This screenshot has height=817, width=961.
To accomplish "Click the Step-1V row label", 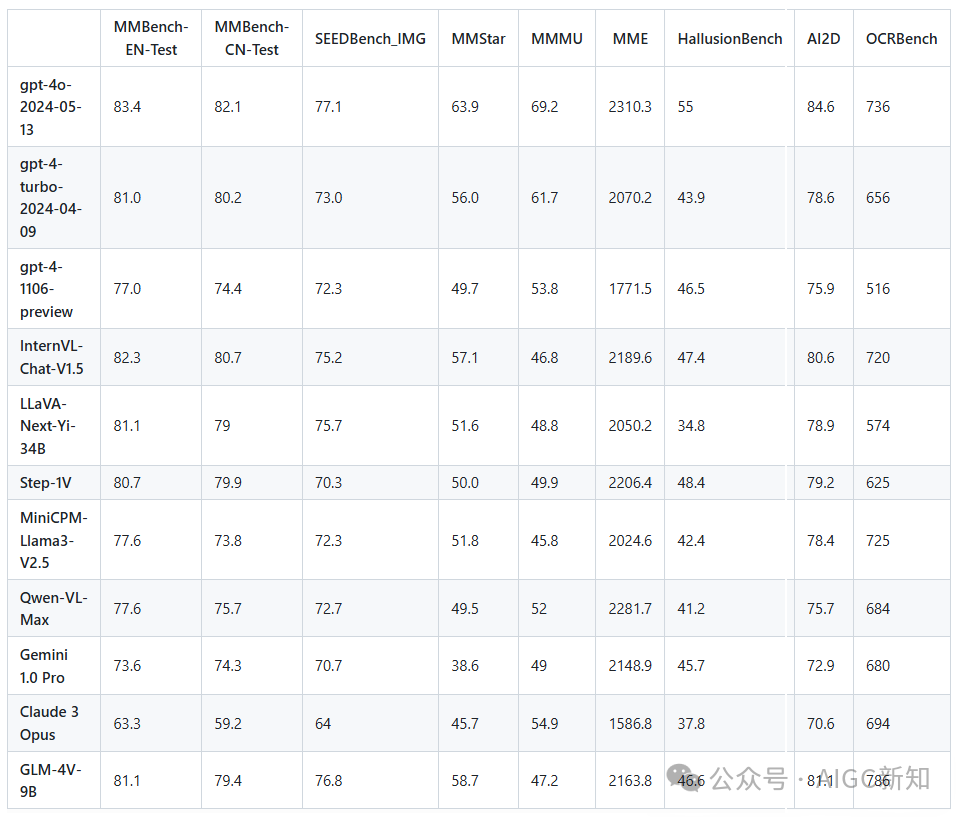I will [45, 483].
